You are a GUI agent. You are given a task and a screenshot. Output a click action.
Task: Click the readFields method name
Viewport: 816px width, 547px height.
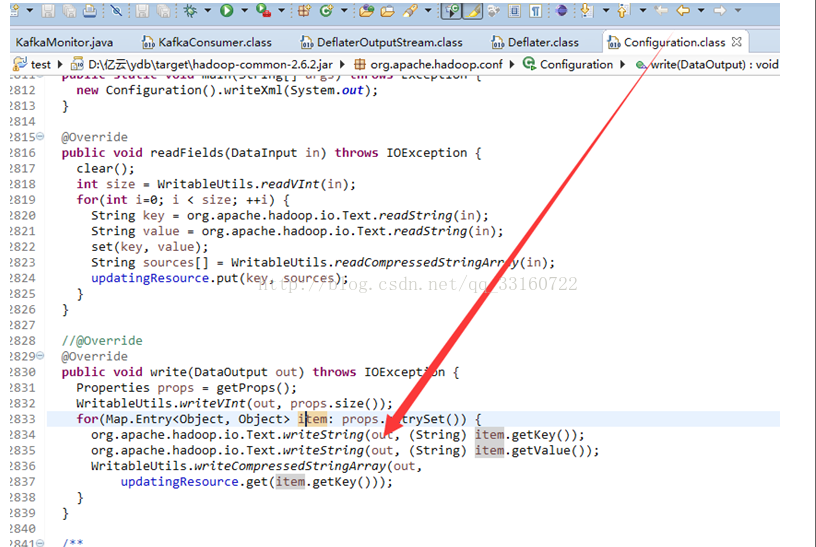pos(187,152)
